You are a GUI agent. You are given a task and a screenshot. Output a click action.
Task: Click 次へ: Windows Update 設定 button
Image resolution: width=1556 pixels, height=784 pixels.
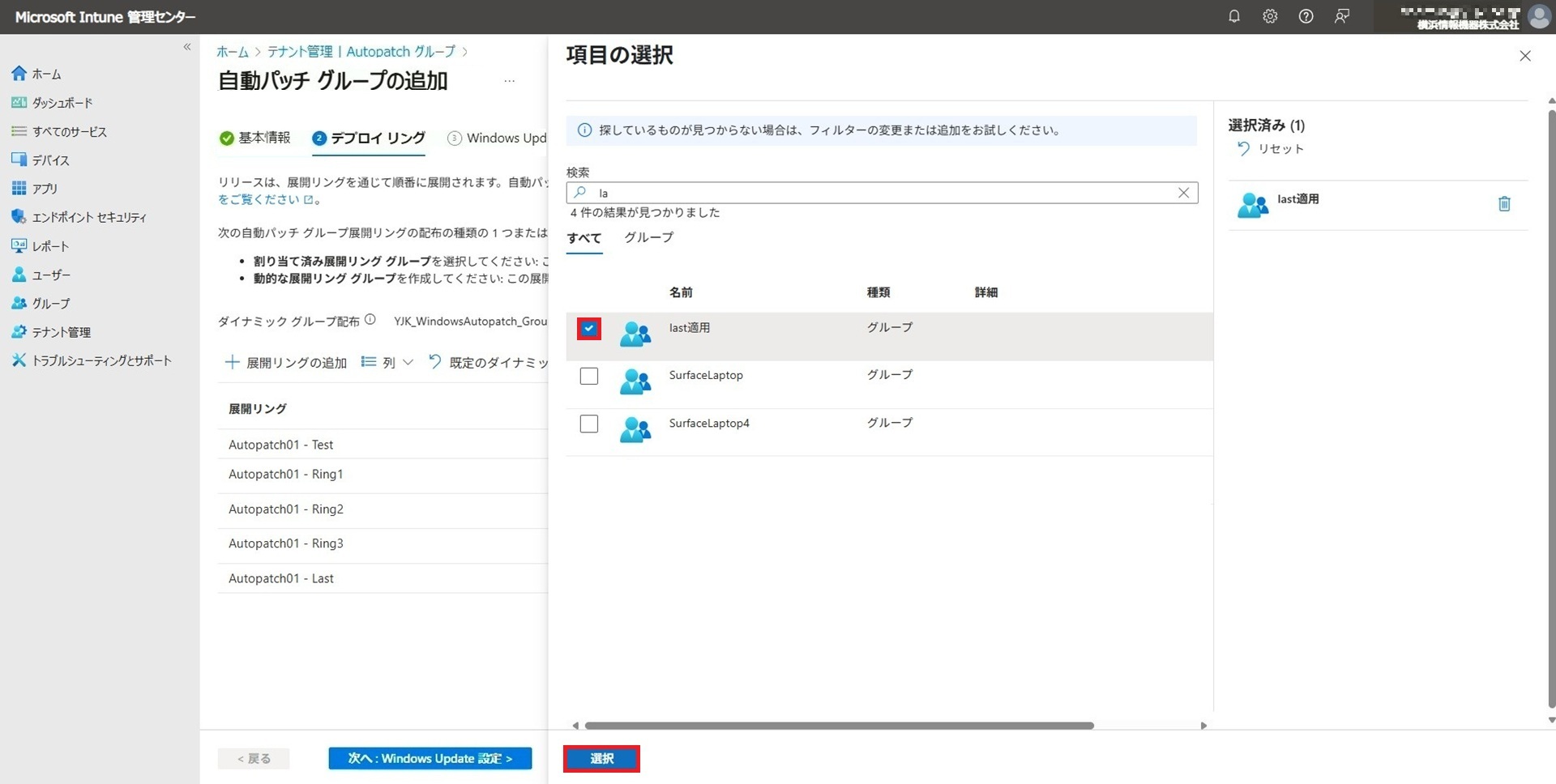430,759
